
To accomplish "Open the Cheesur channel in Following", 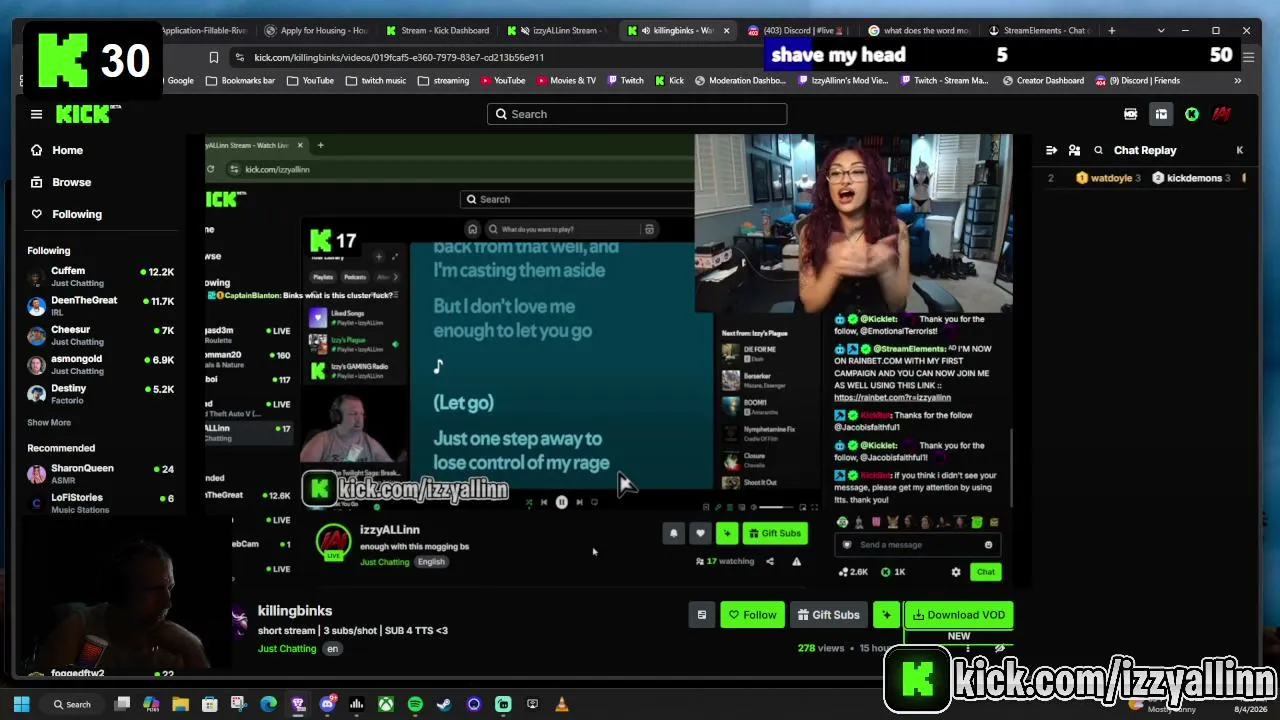I will coord(100,335).
